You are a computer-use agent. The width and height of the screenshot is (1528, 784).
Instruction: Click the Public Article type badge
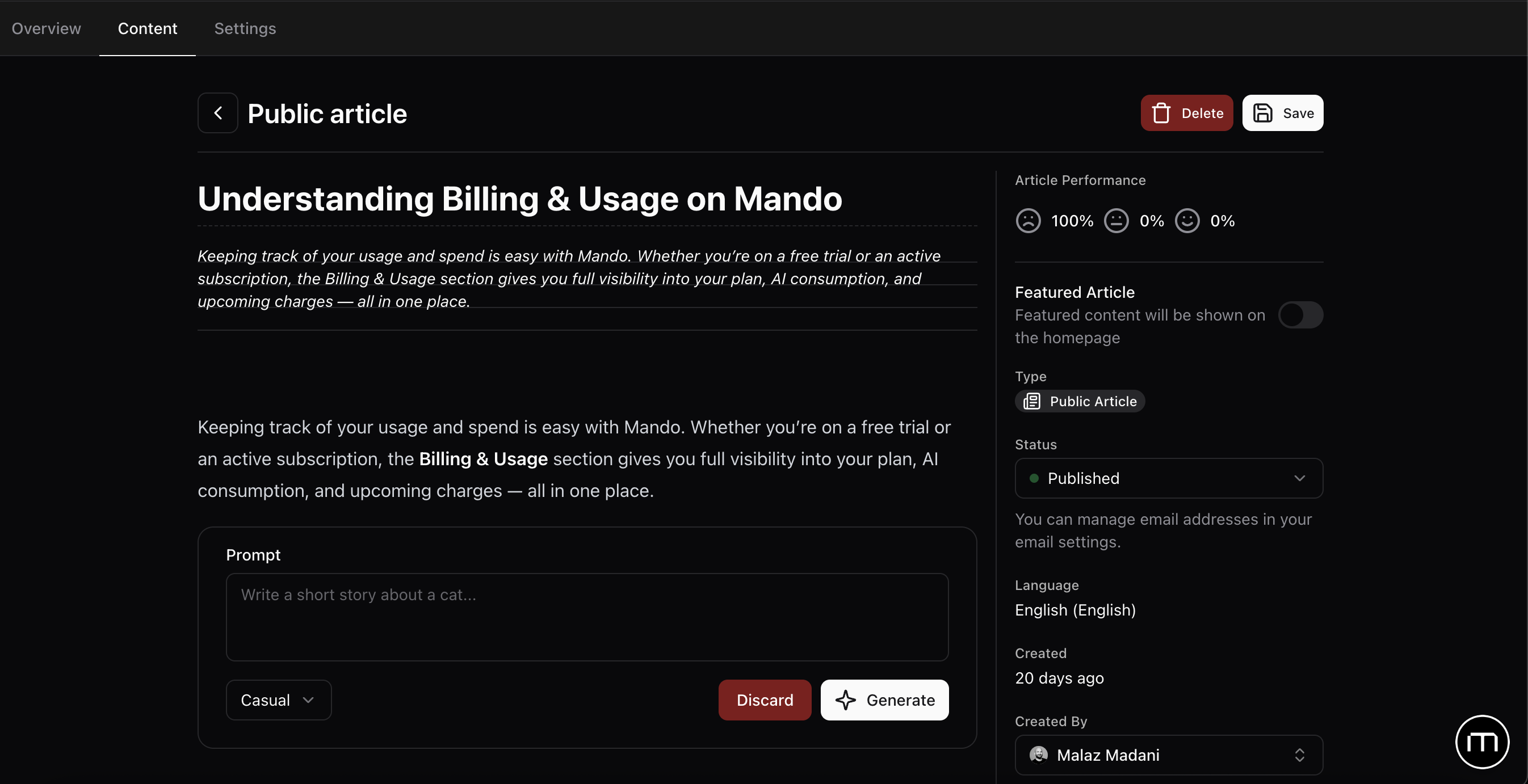click(1080, 401)
